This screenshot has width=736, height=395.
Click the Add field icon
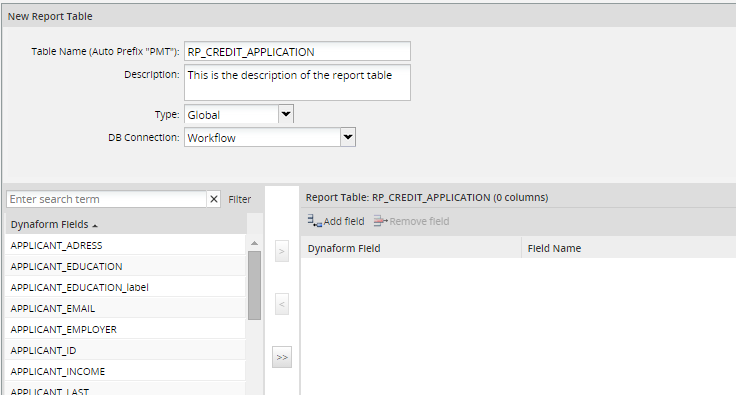tap(314, 221)
